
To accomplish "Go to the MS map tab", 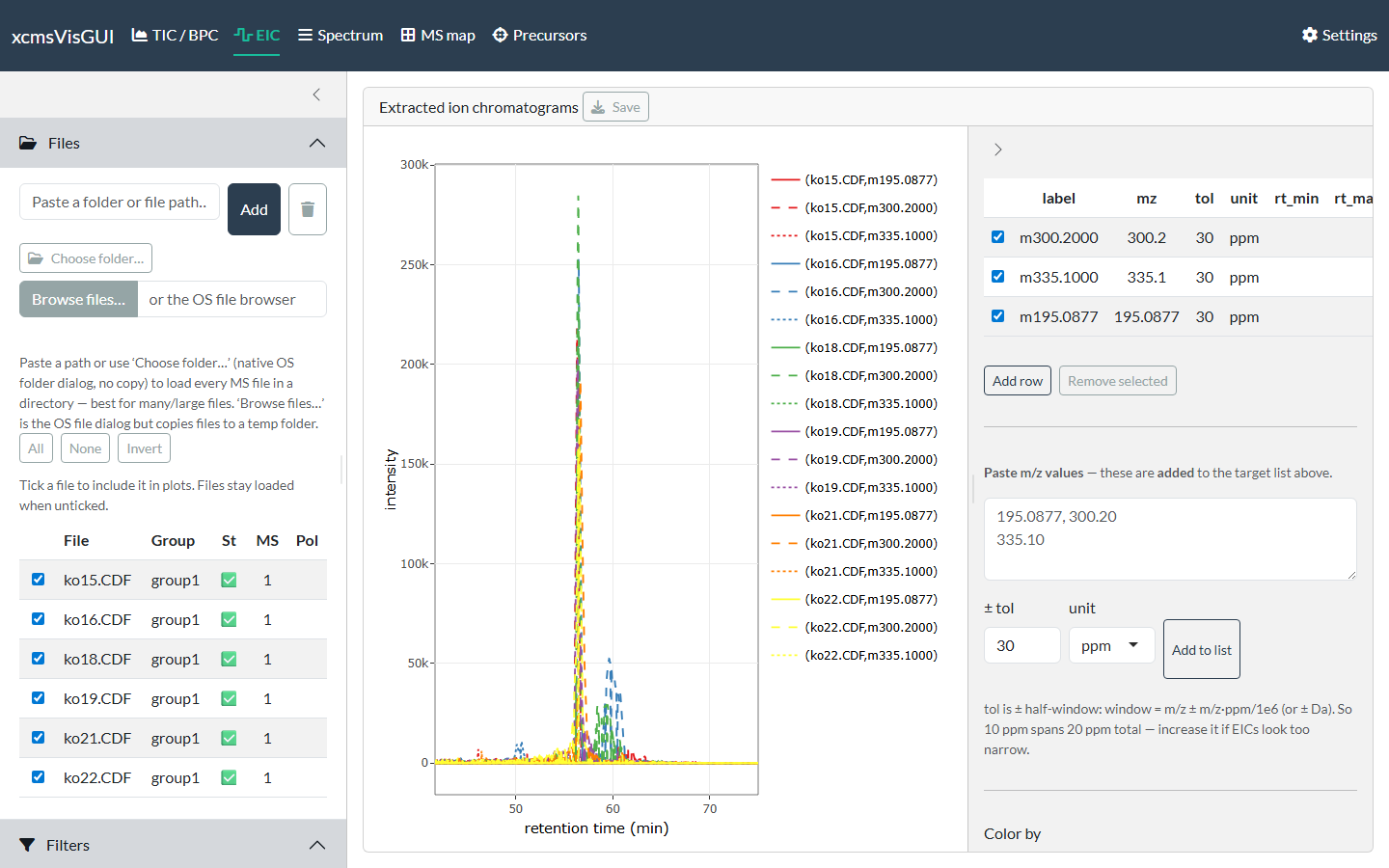I will [438, 35].
